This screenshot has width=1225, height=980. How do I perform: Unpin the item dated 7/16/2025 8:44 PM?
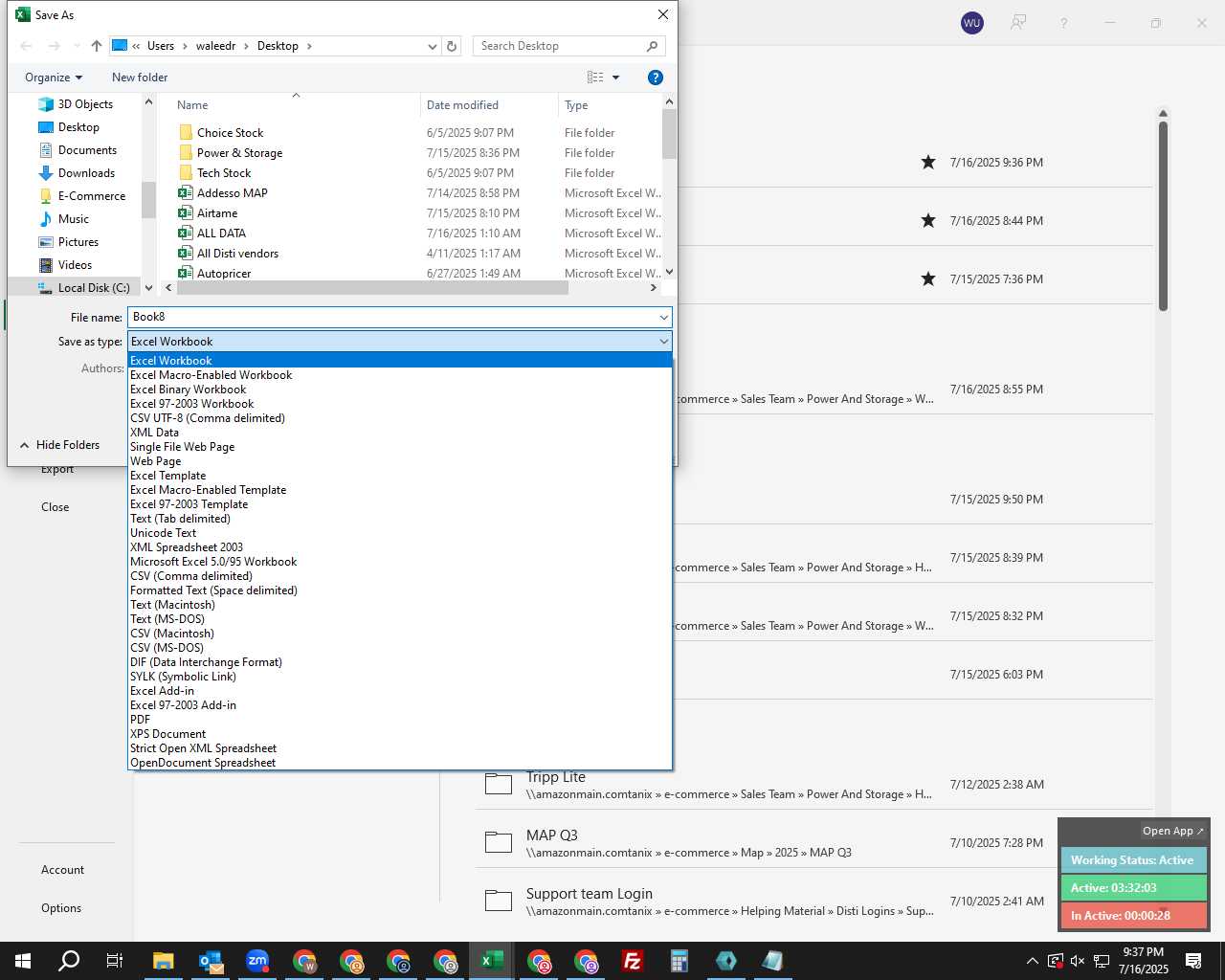coord(927,221)
